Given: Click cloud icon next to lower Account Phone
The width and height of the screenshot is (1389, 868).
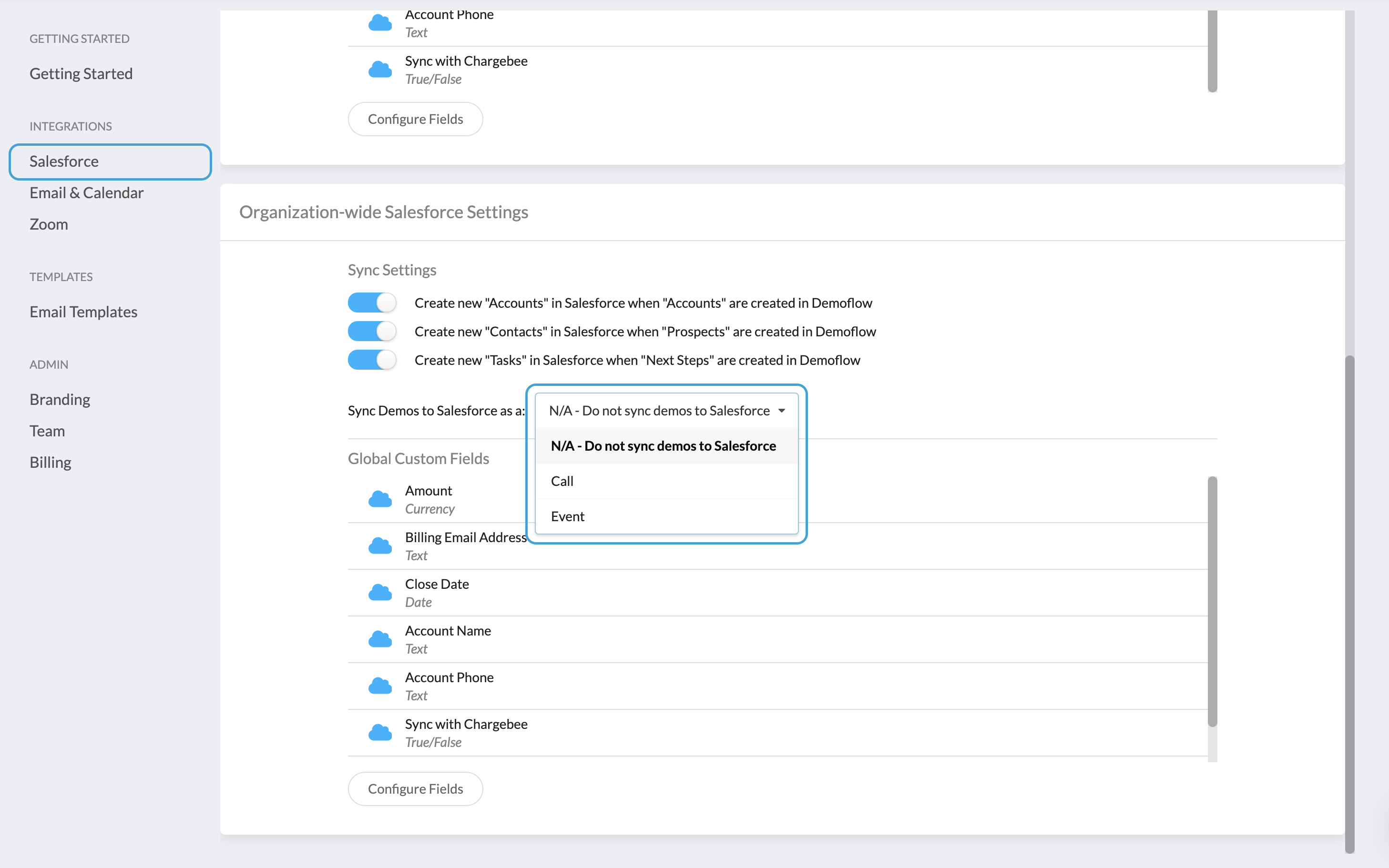Looking at the screenshot, I should coord(379,686).
